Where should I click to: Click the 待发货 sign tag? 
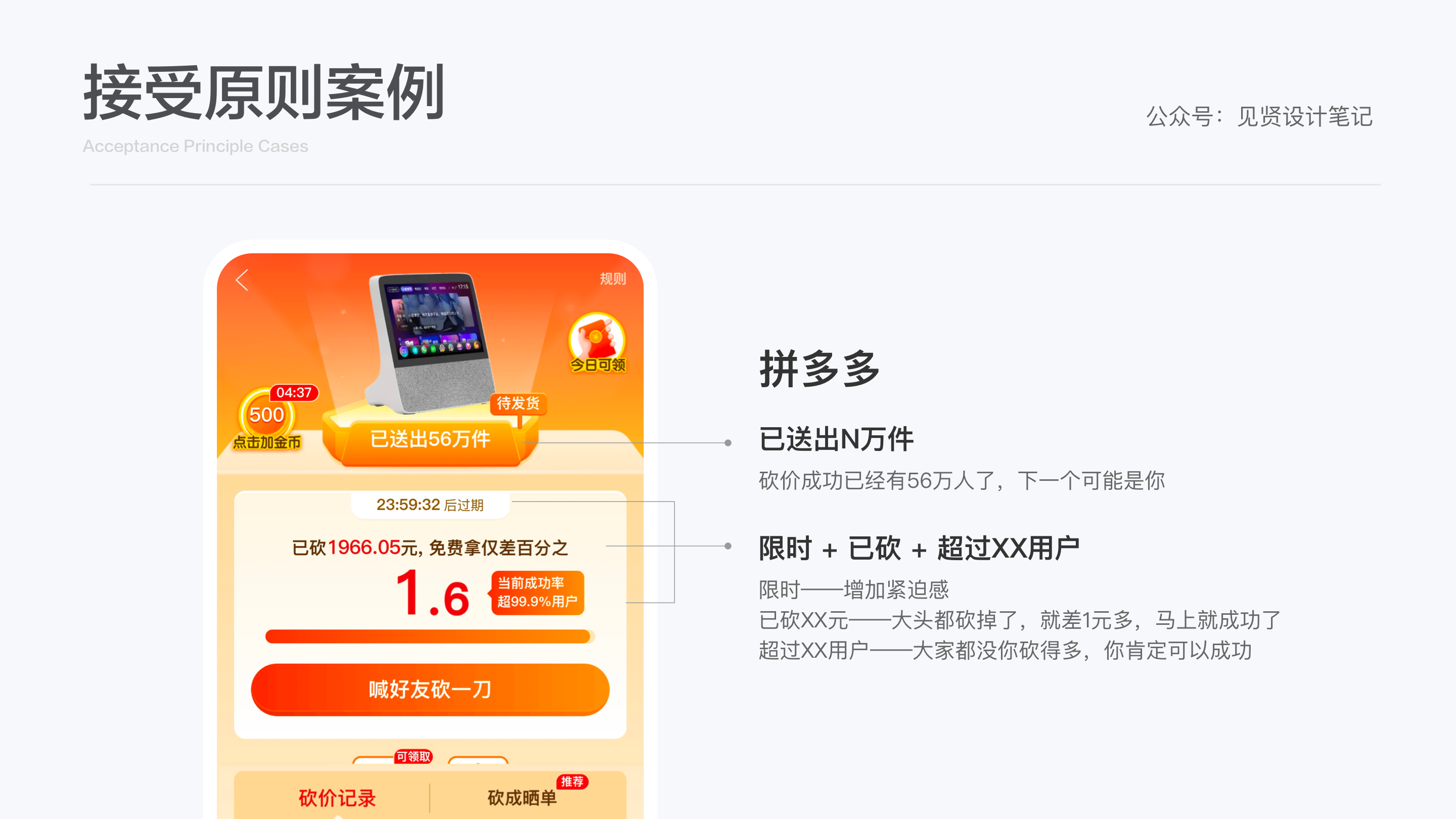tap(518, 403)
